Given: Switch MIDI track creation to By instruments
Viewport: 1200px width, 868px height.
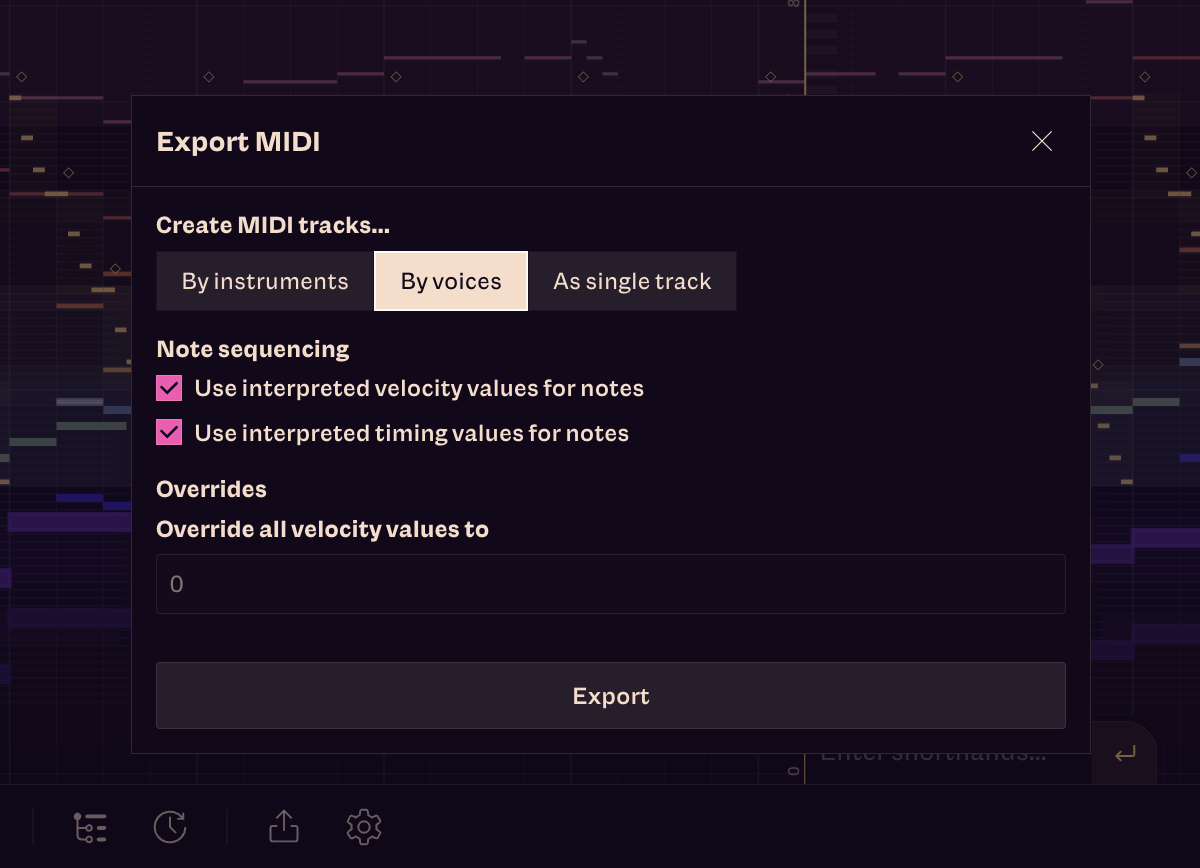Looking at the screenshot, I should coord(264,281).
